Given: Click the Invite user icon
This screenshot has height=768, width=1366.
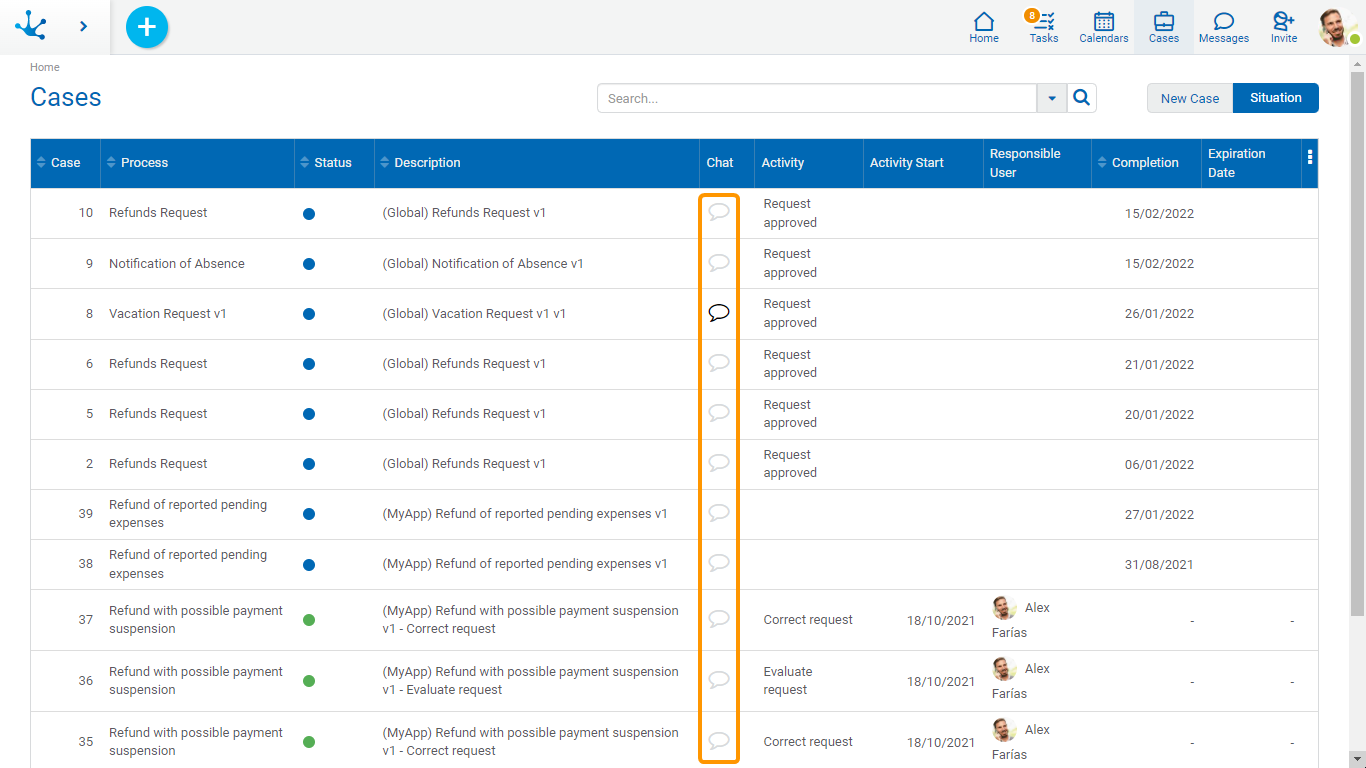Looking at the screenshot, I should coord(1284,27).
